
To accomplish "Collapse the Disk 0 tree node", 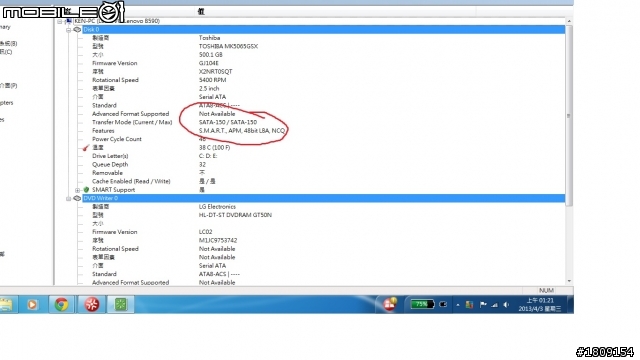I will pyautogui.click(x=68, y=29).
